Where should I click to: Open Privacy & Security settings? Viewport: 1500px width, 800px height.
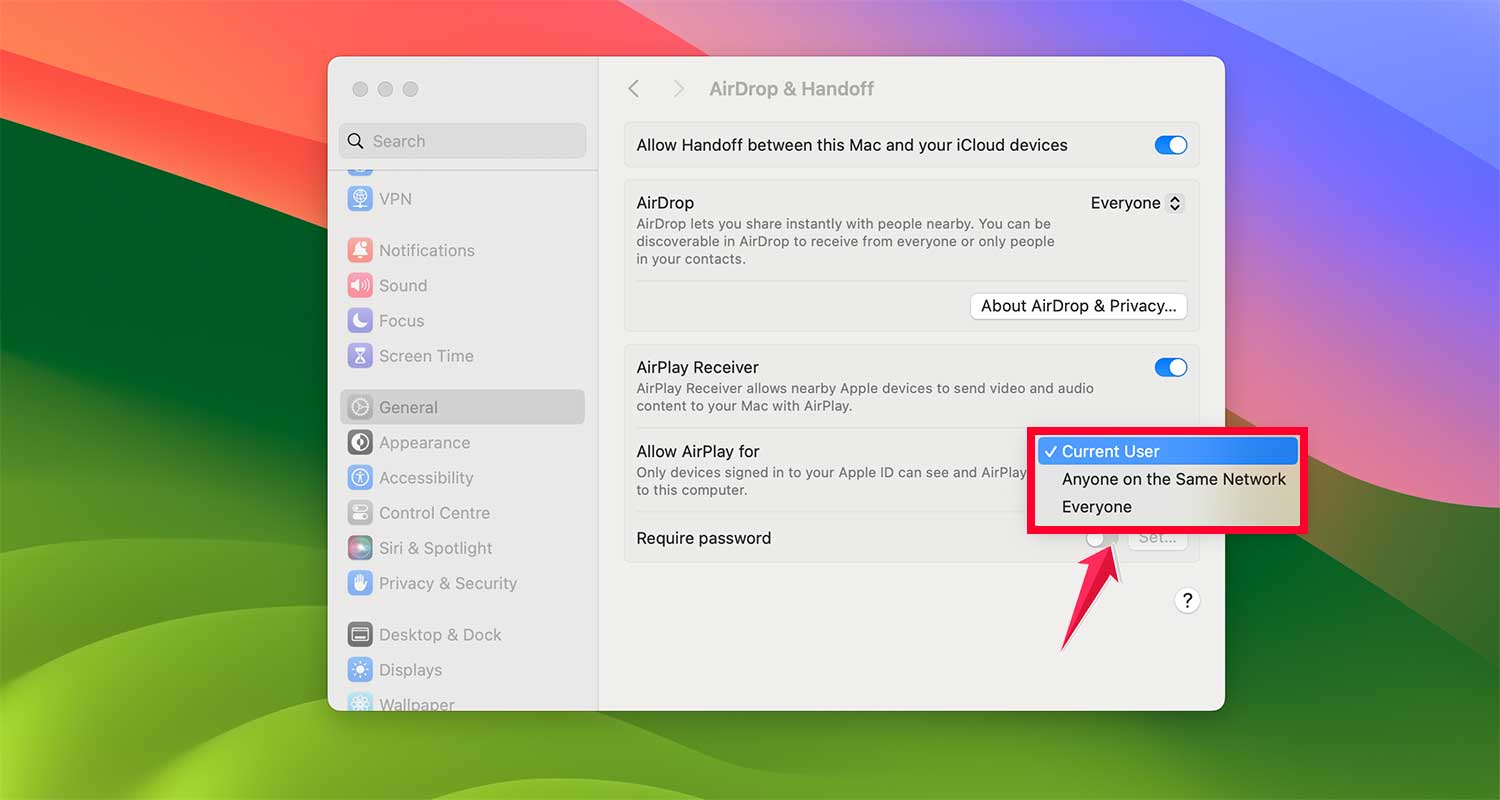(447, 583)
